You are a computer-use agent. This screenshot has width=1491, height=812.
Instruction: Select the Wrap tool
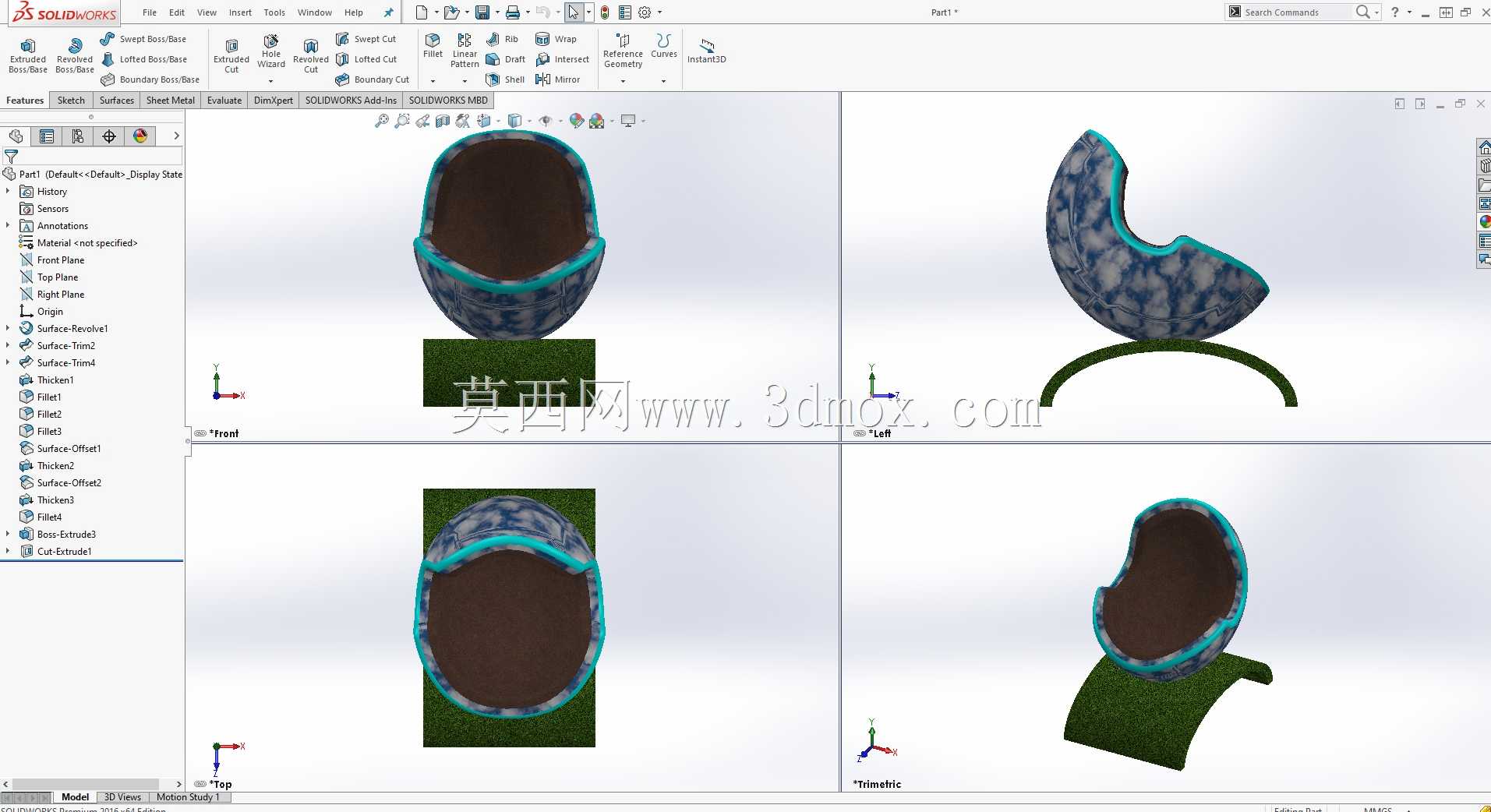pos(556,39)
